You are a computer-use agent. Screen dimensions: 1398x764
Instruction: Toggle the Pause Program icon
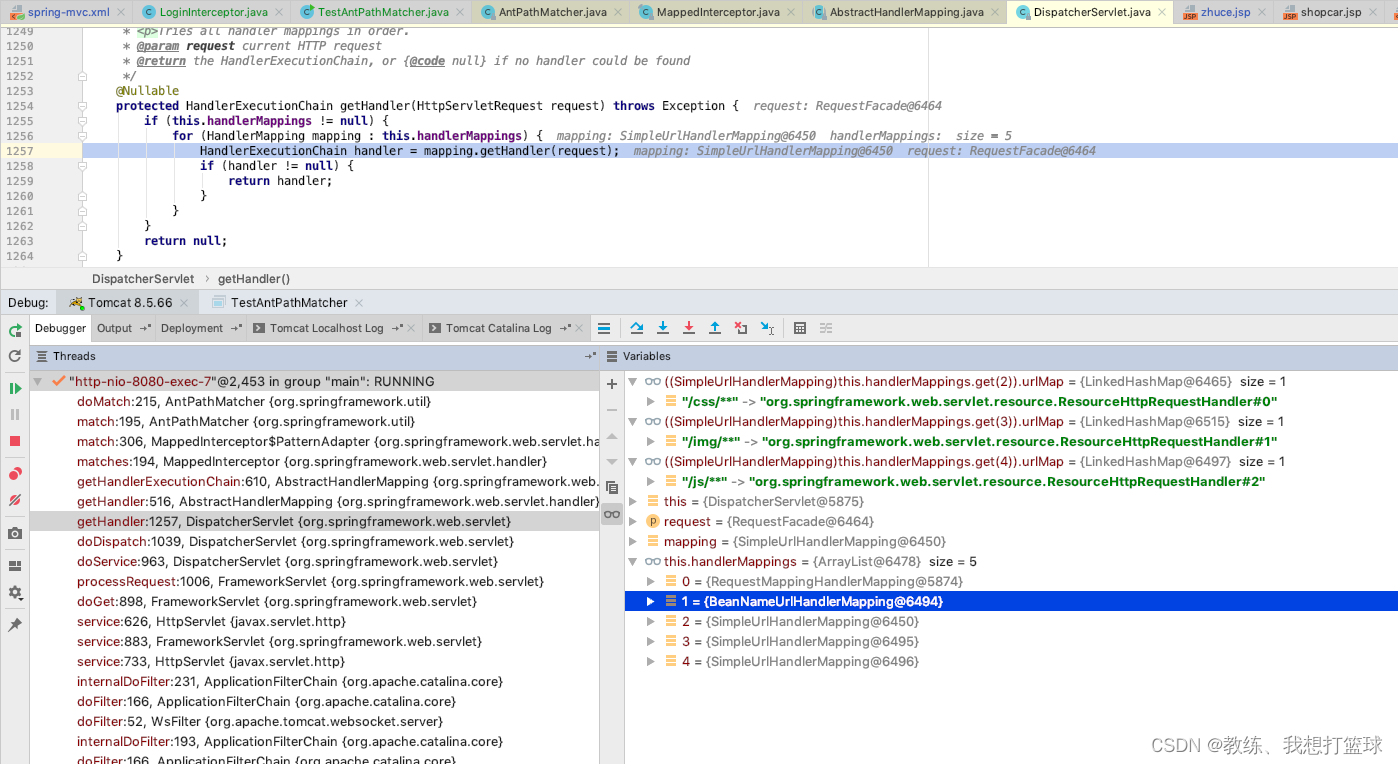[14, 415]
